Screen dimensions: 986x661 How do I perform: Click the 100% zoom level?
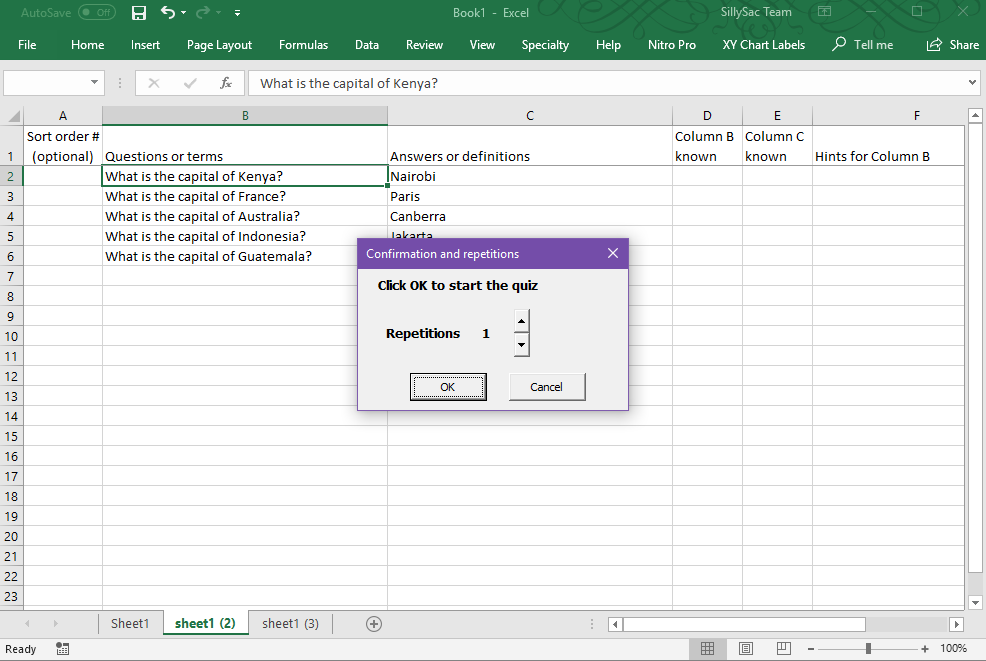click(953, 648)
